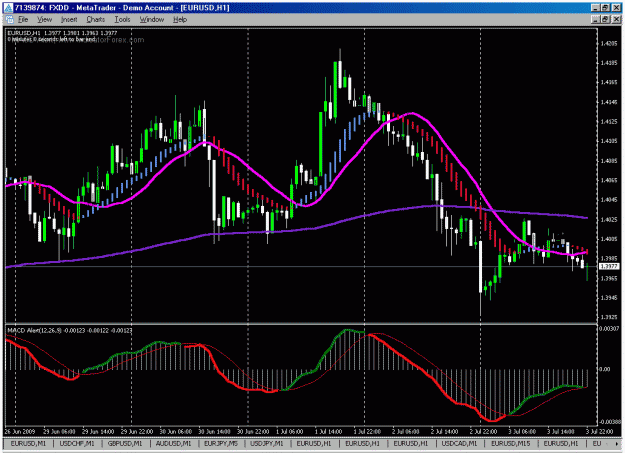Viewport: 625px width, 453px height.
Task: Switch to the EURUSD,M15 chart tab
Action: (x=511, y=443)
